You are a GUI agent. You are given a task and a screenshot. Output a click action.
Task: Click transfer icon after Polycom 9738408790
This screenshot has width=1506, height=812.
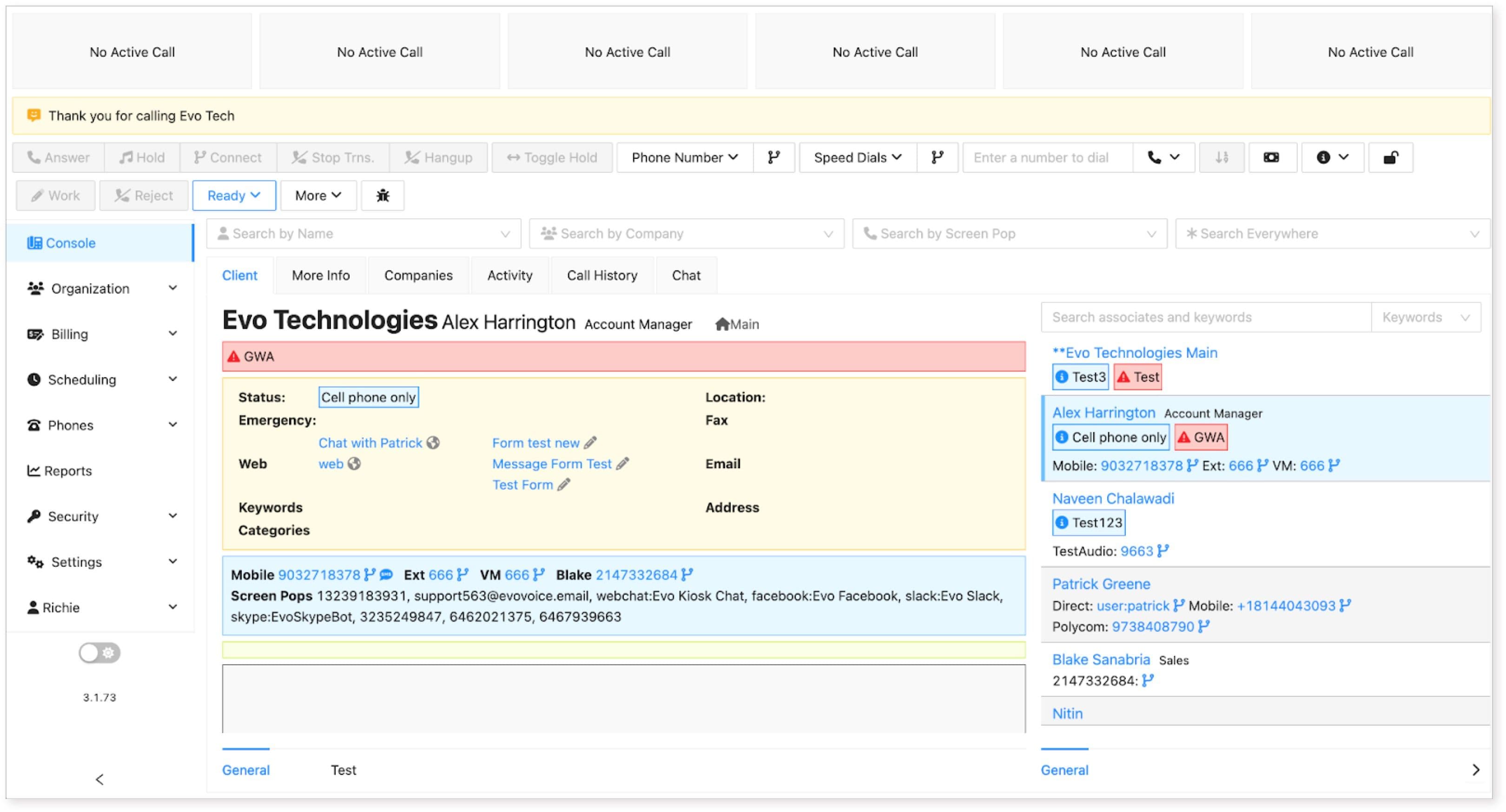point(1204,626)
